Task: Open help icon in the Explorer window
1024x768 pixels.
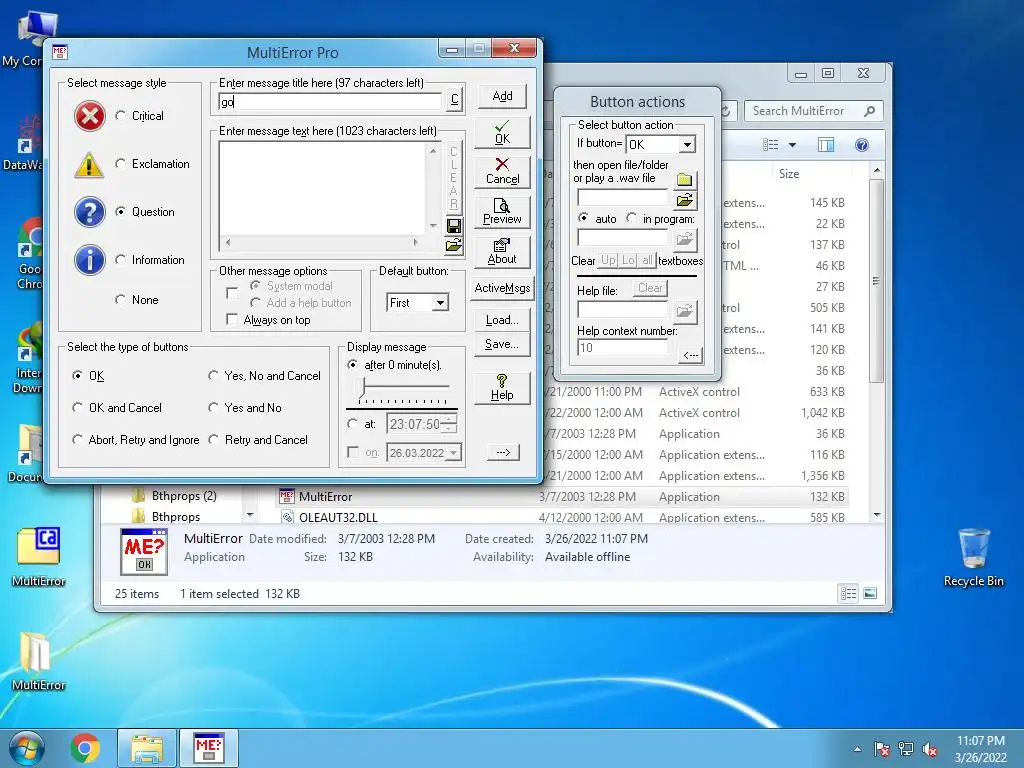Action: [861, 145]
